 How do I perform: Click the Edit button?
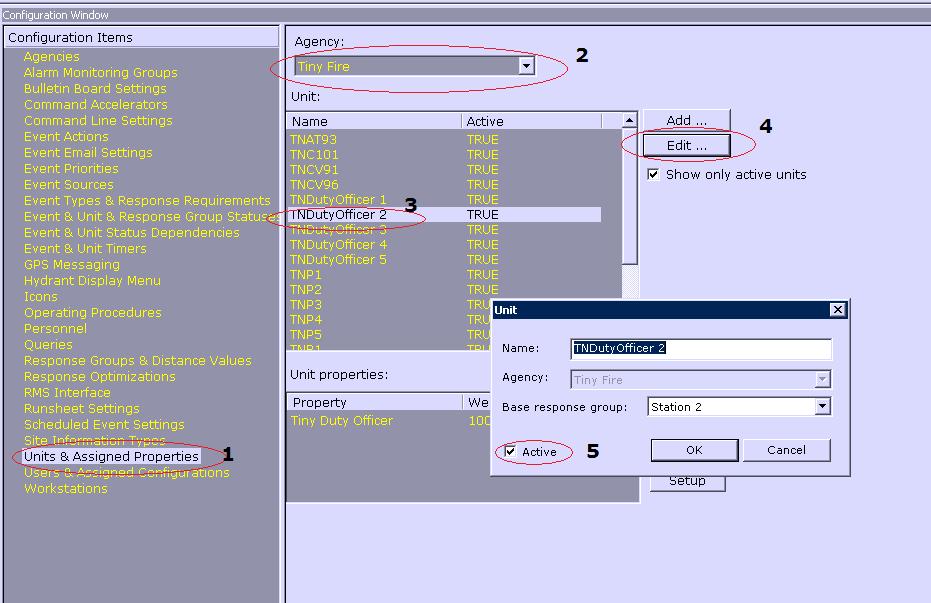686,146
